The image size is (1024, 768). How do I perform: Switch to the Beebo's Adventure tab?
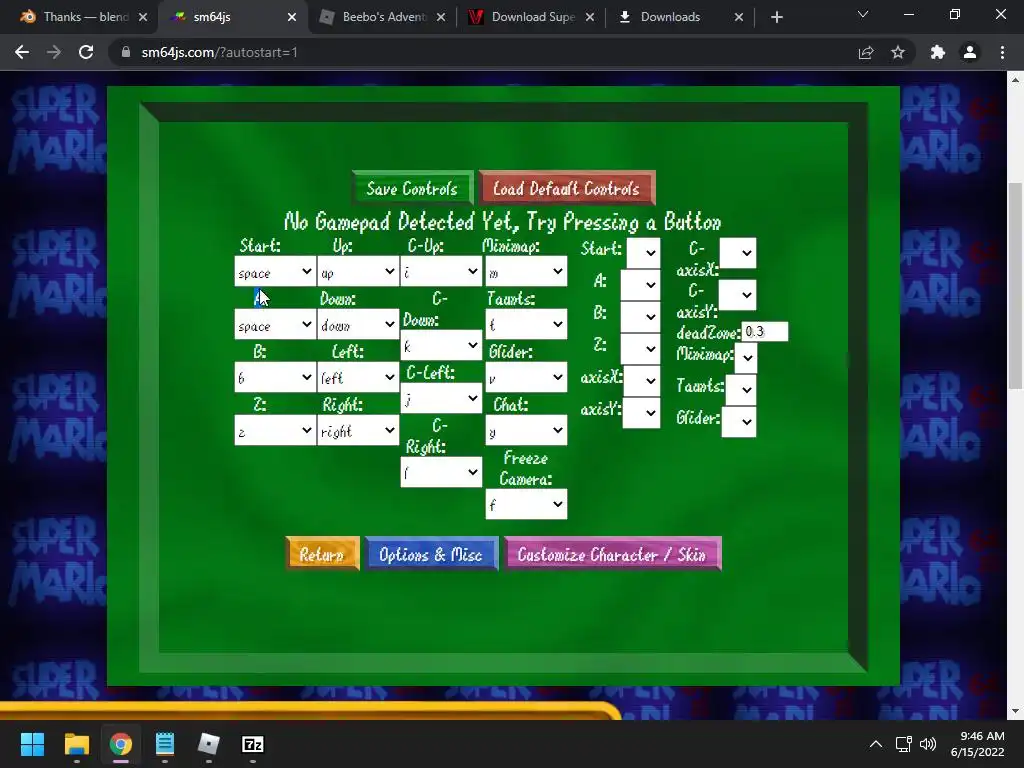(383, 17)
